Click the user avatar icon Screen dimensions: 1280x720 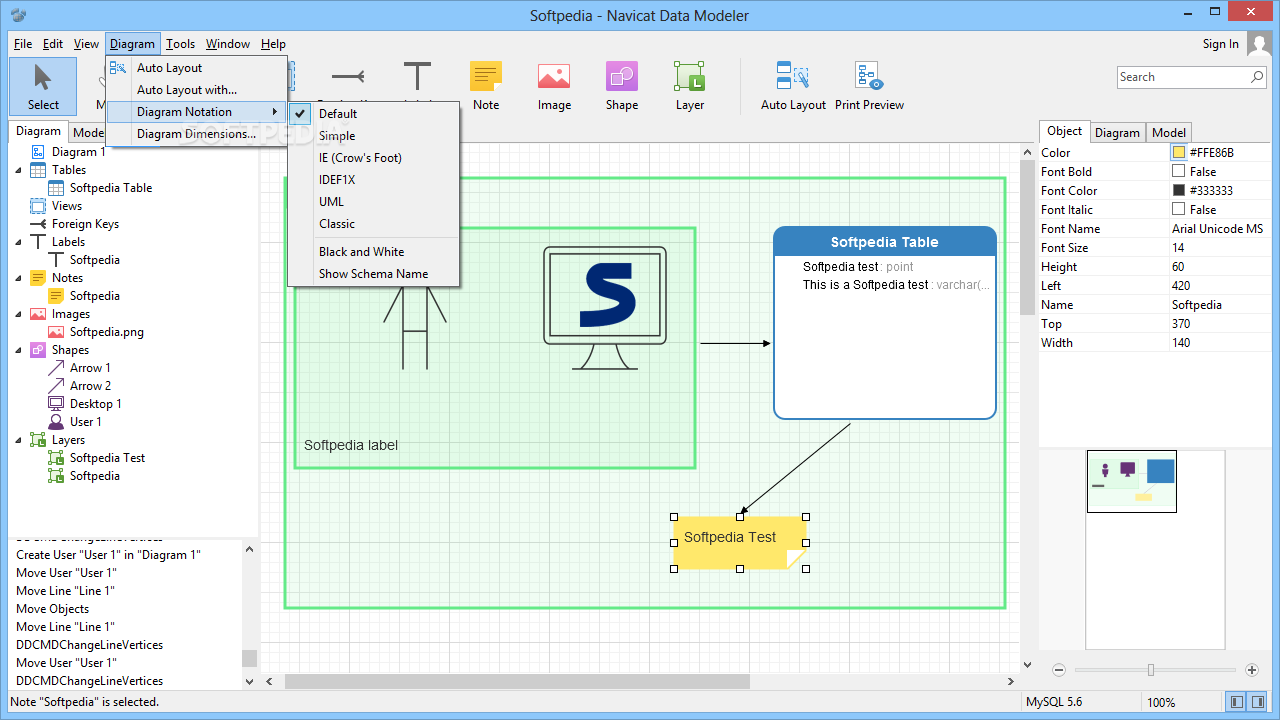1257,44
